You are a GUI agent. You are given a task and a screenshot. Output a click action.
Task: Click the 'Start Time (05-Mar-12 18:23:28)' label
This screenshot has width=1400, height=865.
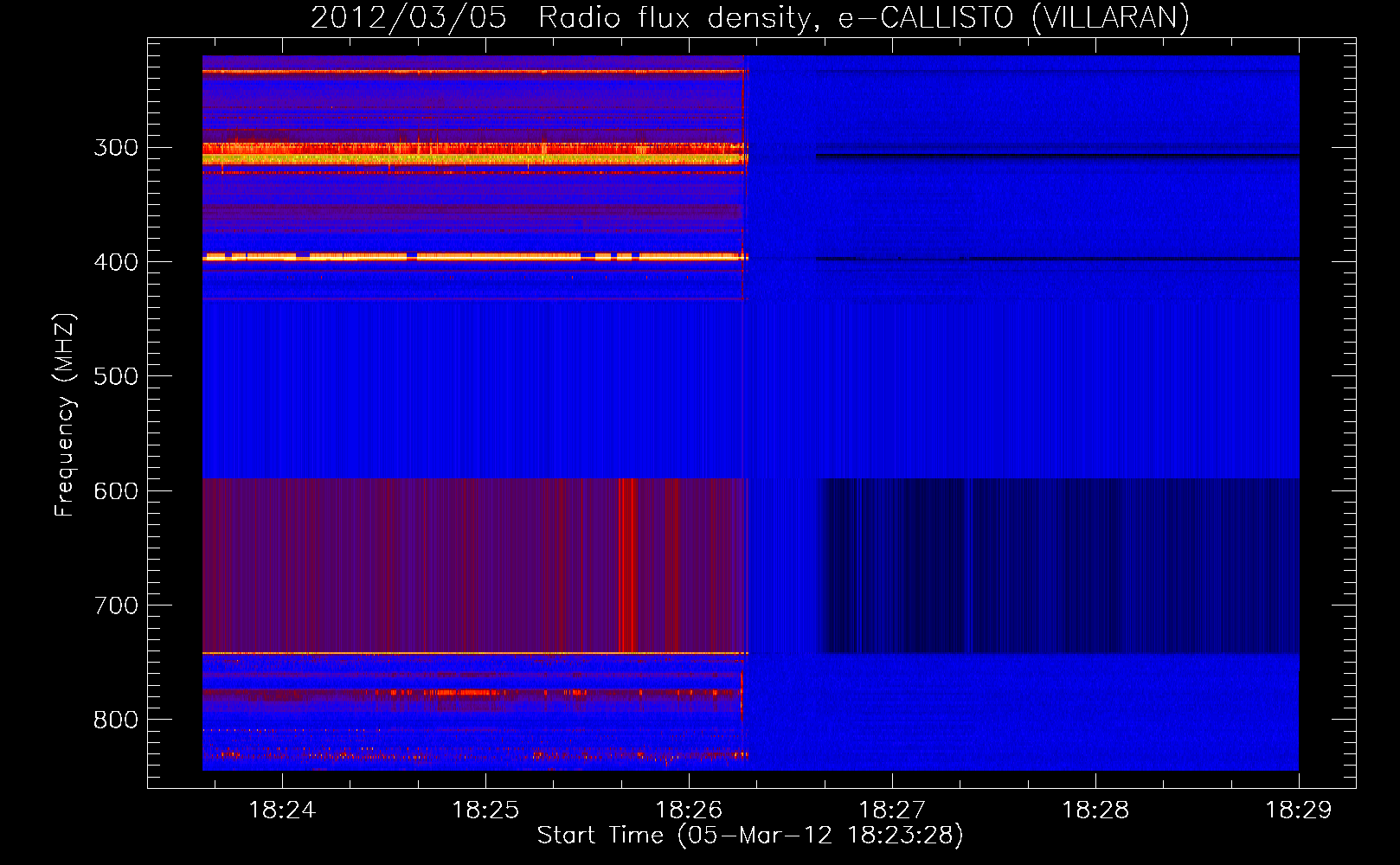click(750, 836)
